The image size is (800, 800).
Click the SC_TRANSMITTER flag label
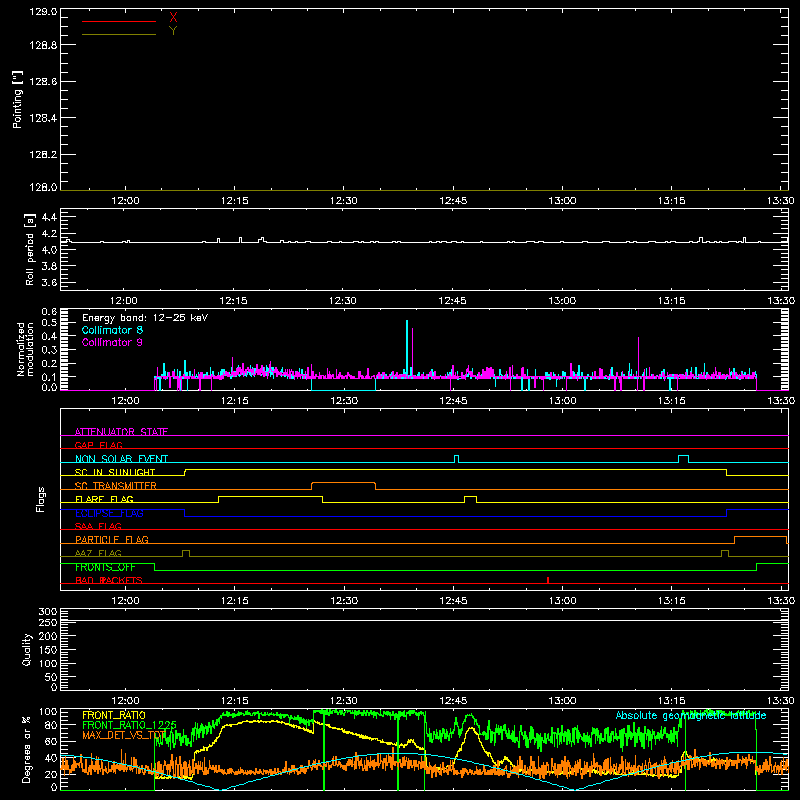[x=116, y=486]
